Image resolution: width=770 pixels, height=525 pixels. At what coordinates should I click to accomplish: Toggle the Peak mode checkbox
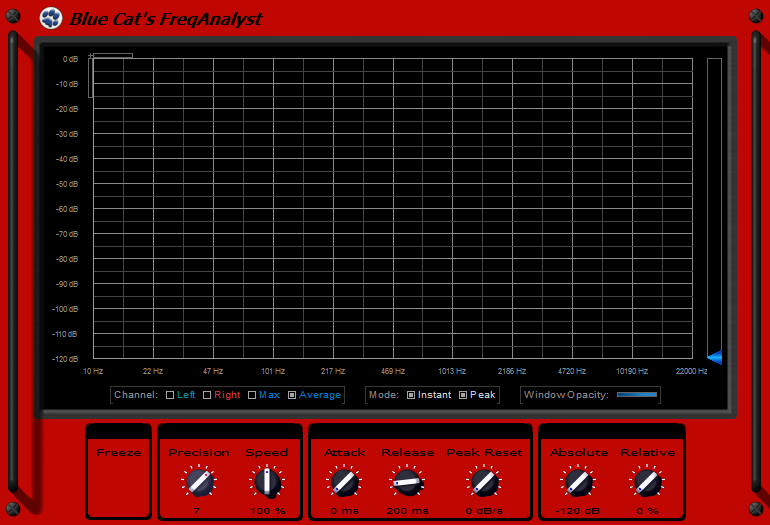463,395
